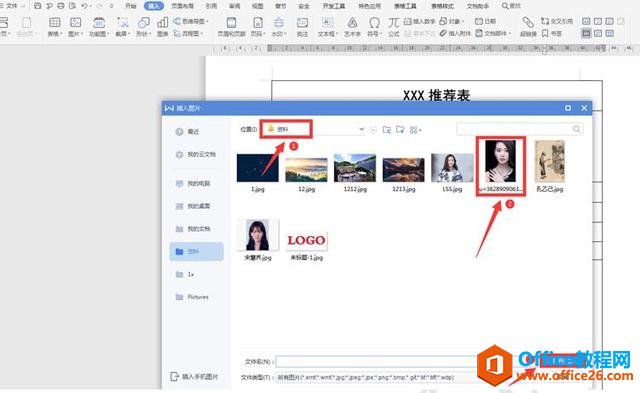Open the view mode dropdown in dialog
The image size is (640, 393).
tap(415, 130)
